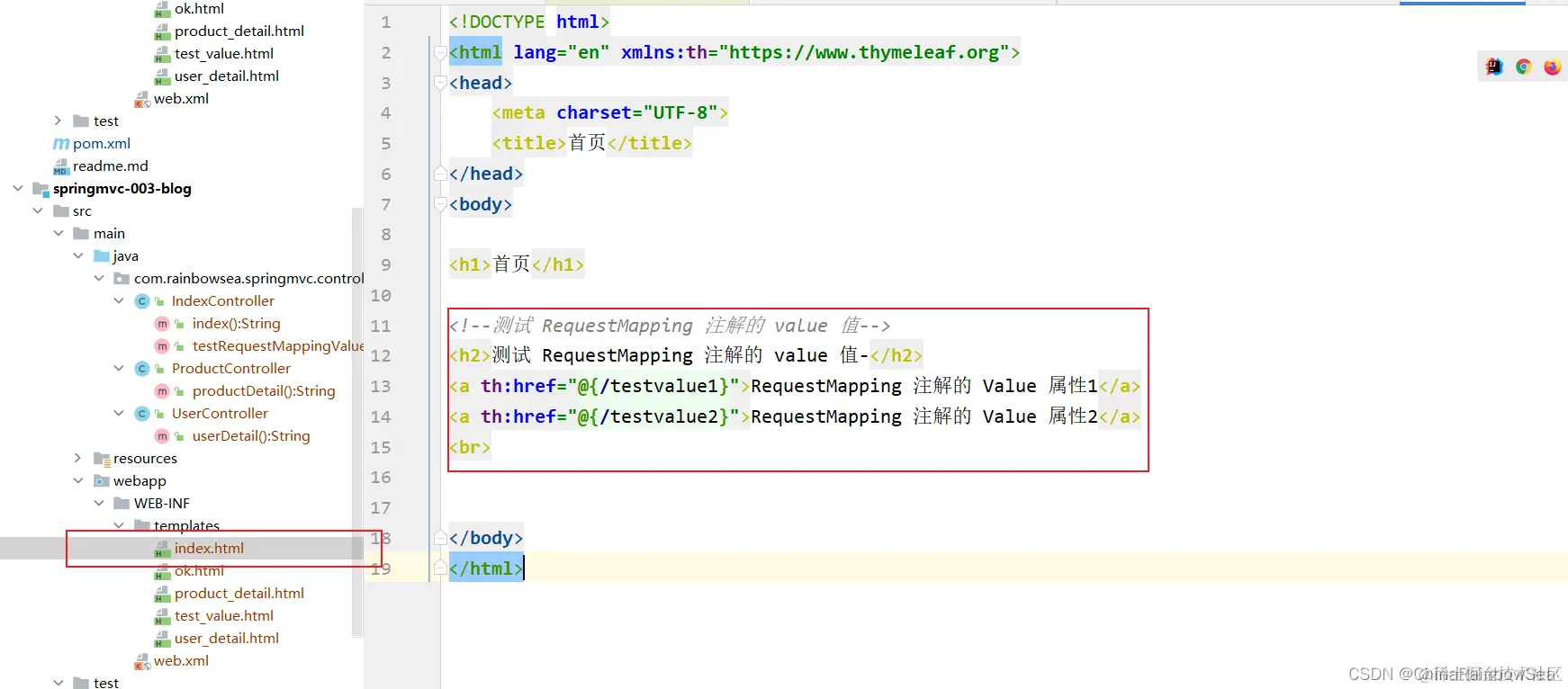
Task: Collapse the main folder arrow
Action: [x=59, y=233]
